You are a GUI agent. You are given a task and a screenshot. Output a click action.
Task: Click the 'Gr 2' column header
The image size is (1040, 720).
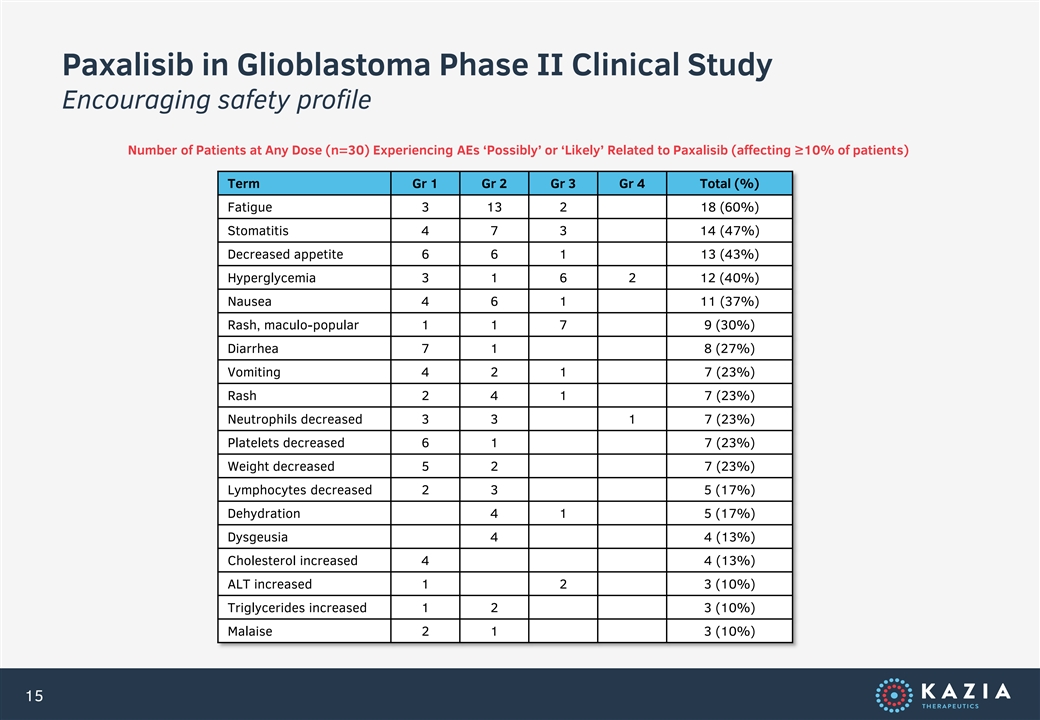point(493,184)
